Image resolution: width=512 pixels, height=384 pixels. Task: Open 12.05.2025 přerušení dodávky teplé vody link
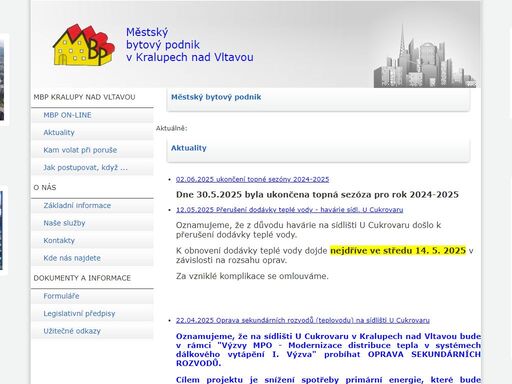(x=289, y=210)
